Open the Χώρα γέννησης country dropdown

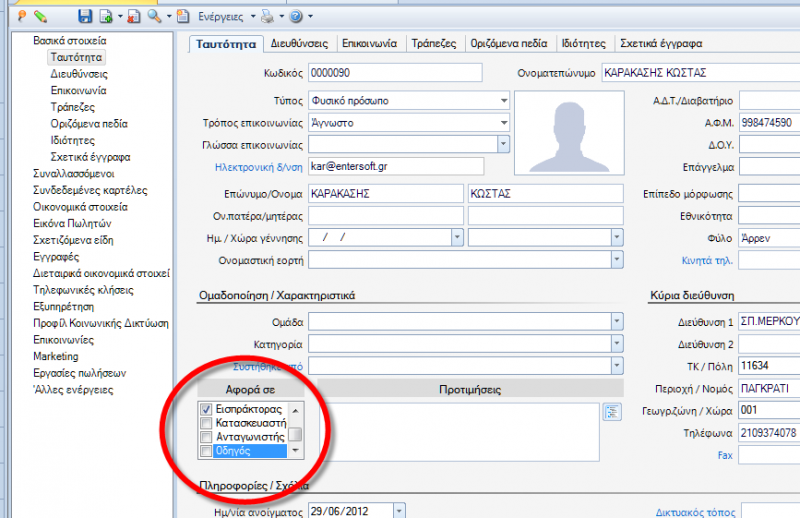[617, 237]
